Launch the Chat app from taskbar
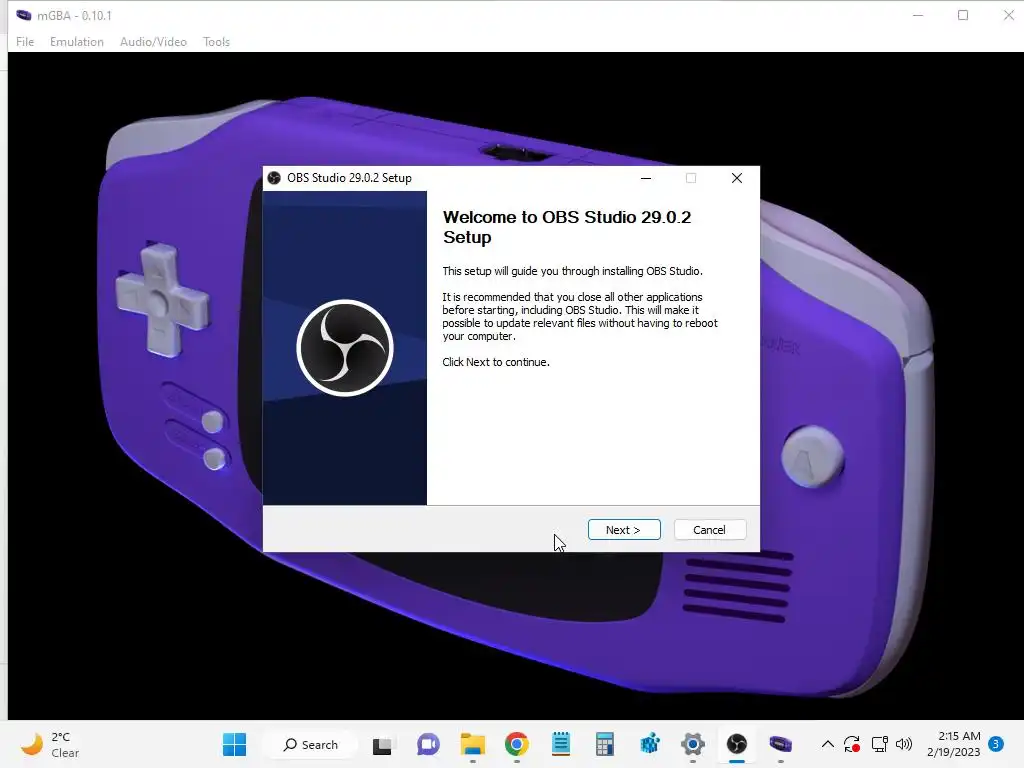This screenshot has width=1024, height=768. click(428, 744)
